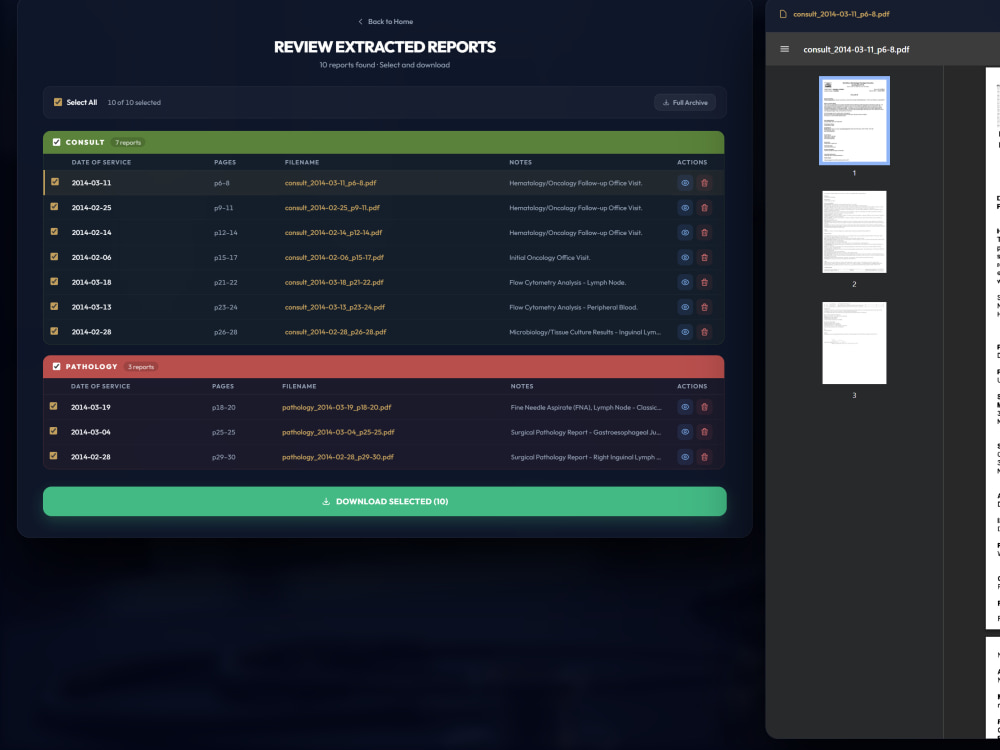The height and width of the screenshot is (750, 1000).
Task: Click 'Initial Oncology Office Visit.' note
Action: 550,258
